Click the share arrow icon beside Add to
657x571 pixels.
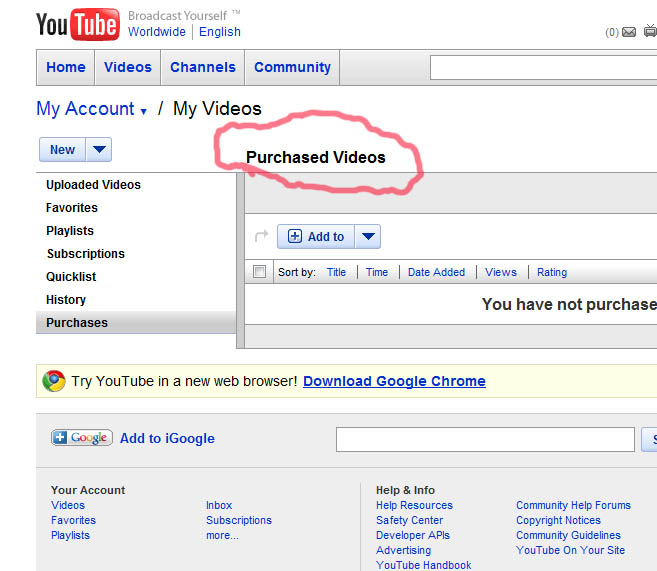261,236
